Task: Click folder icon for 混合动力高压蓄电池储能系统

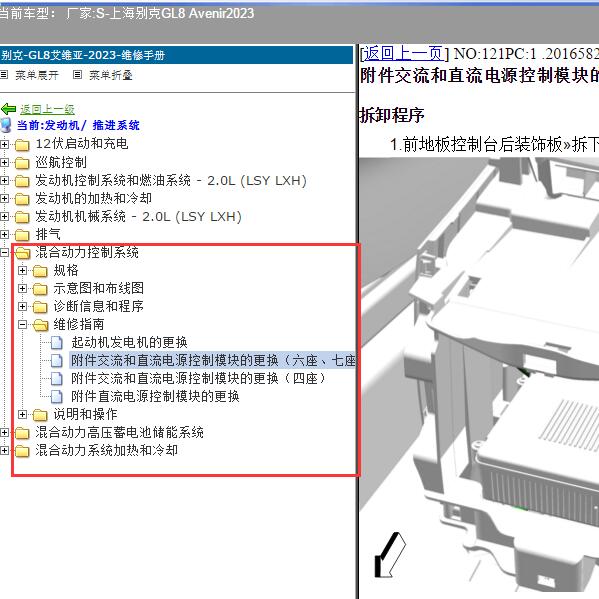Action: [x=22, y=432]
